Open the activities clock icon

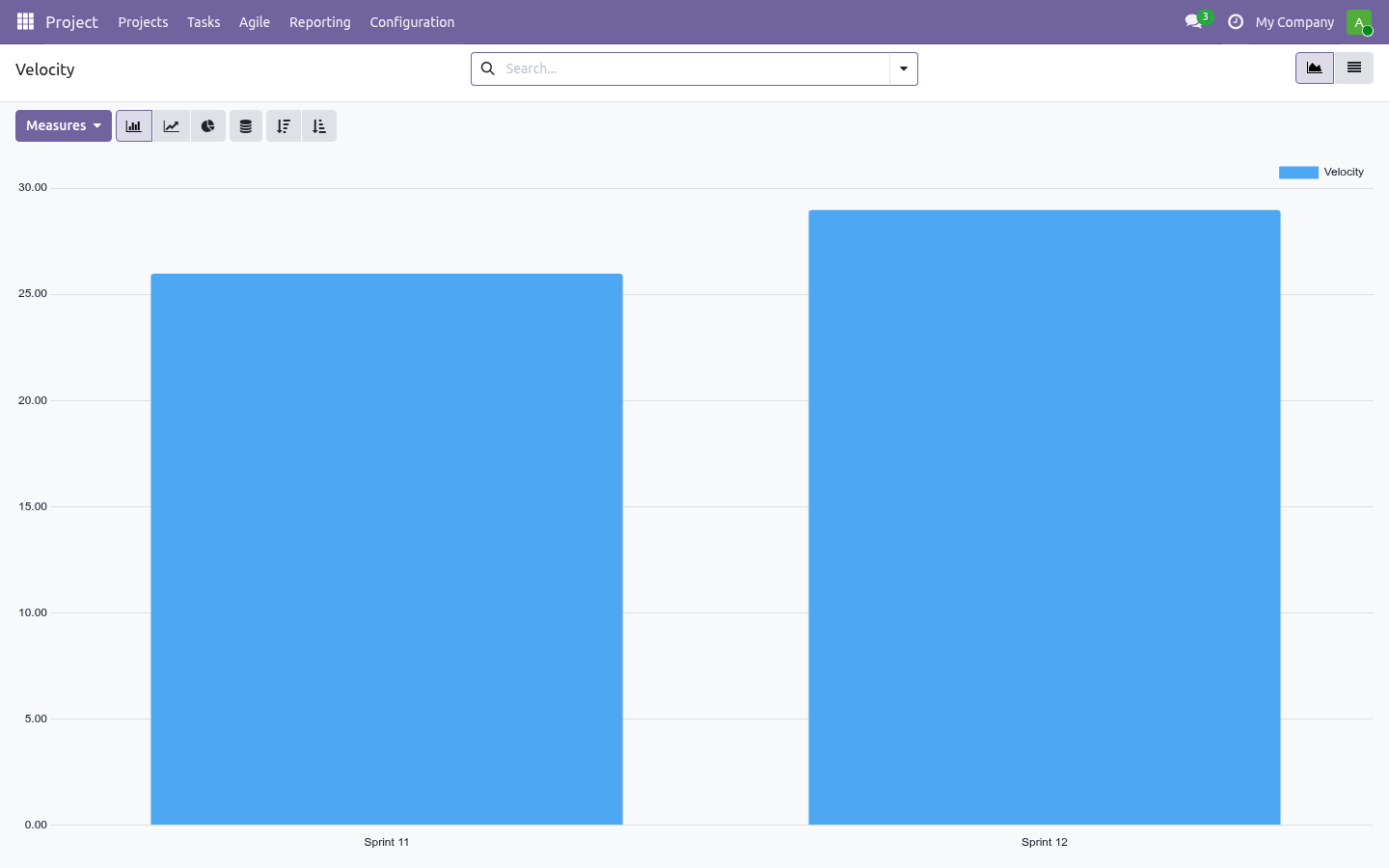pyautogui.click(x=1236, y=21)
